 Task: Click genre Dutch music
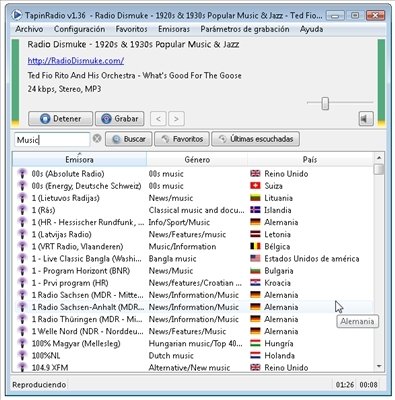click(171, 356)
